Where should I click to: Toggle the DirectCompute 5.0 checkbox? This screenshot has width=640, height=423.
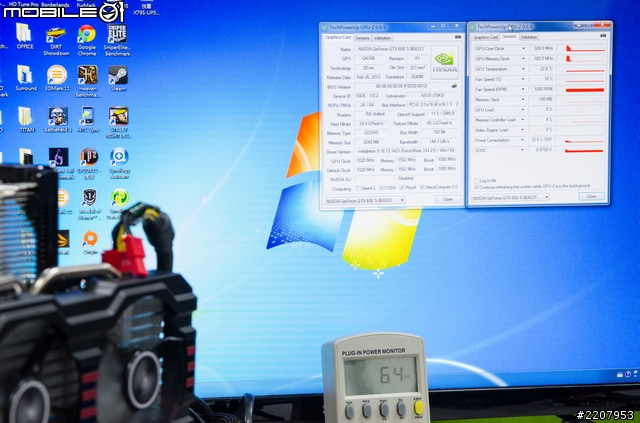coord(422,187)
